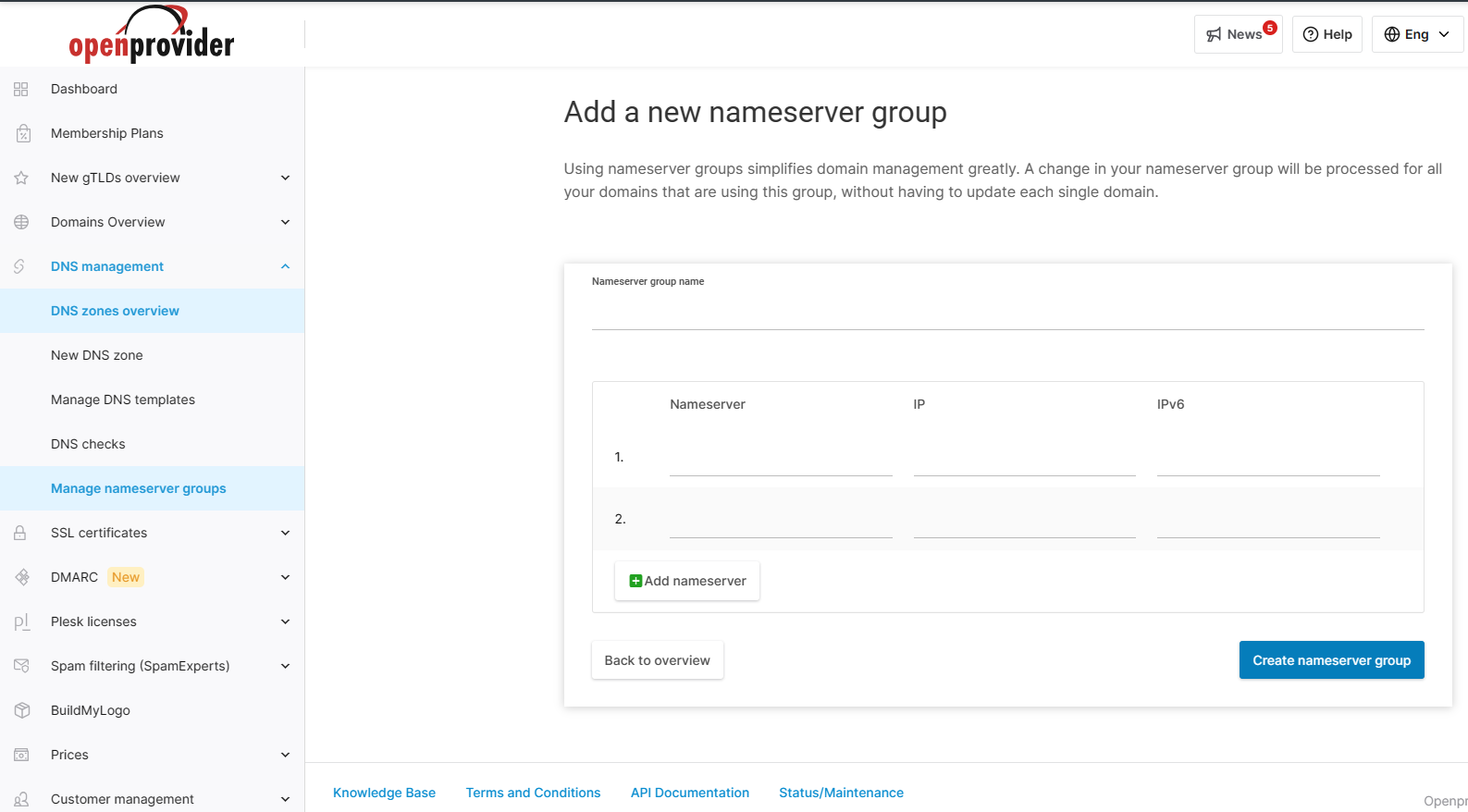Open BuildMyLogo in sidebar
Screen dimensions: 1468x812
pos(152,710)
